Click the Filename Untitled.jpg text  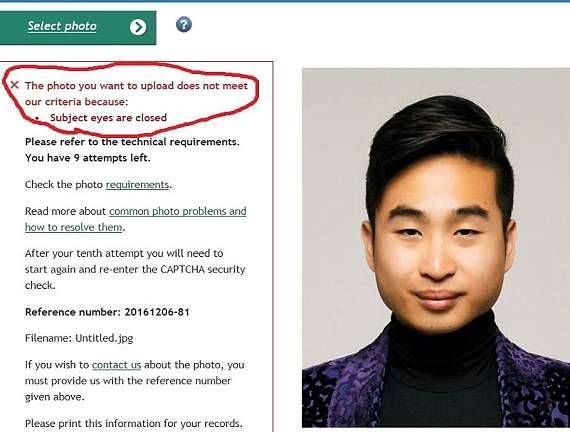(x=79, y=338)
